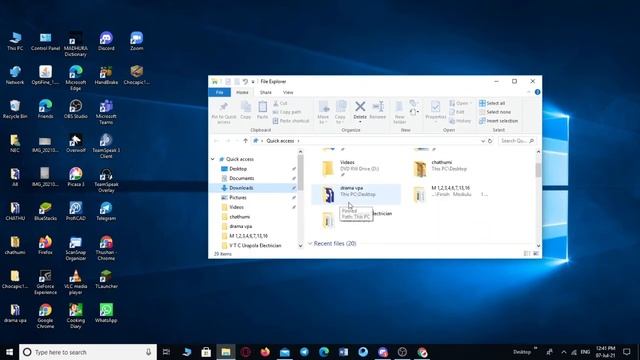Click the Refresh button beside address bar
The image size is (640, 360).
pyautogui.click(x=490, y=141)
